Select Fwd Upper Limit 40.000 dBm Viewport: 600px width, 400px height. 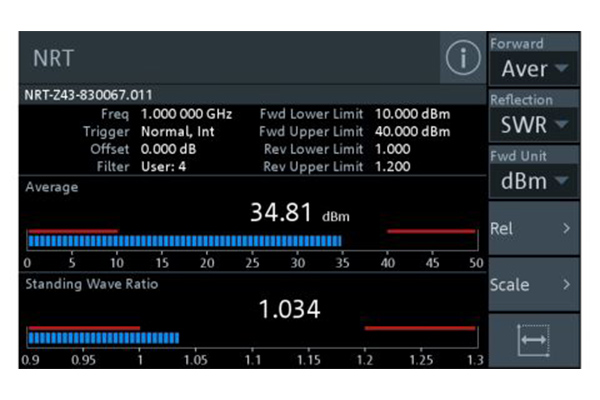[x=412, y=132]
